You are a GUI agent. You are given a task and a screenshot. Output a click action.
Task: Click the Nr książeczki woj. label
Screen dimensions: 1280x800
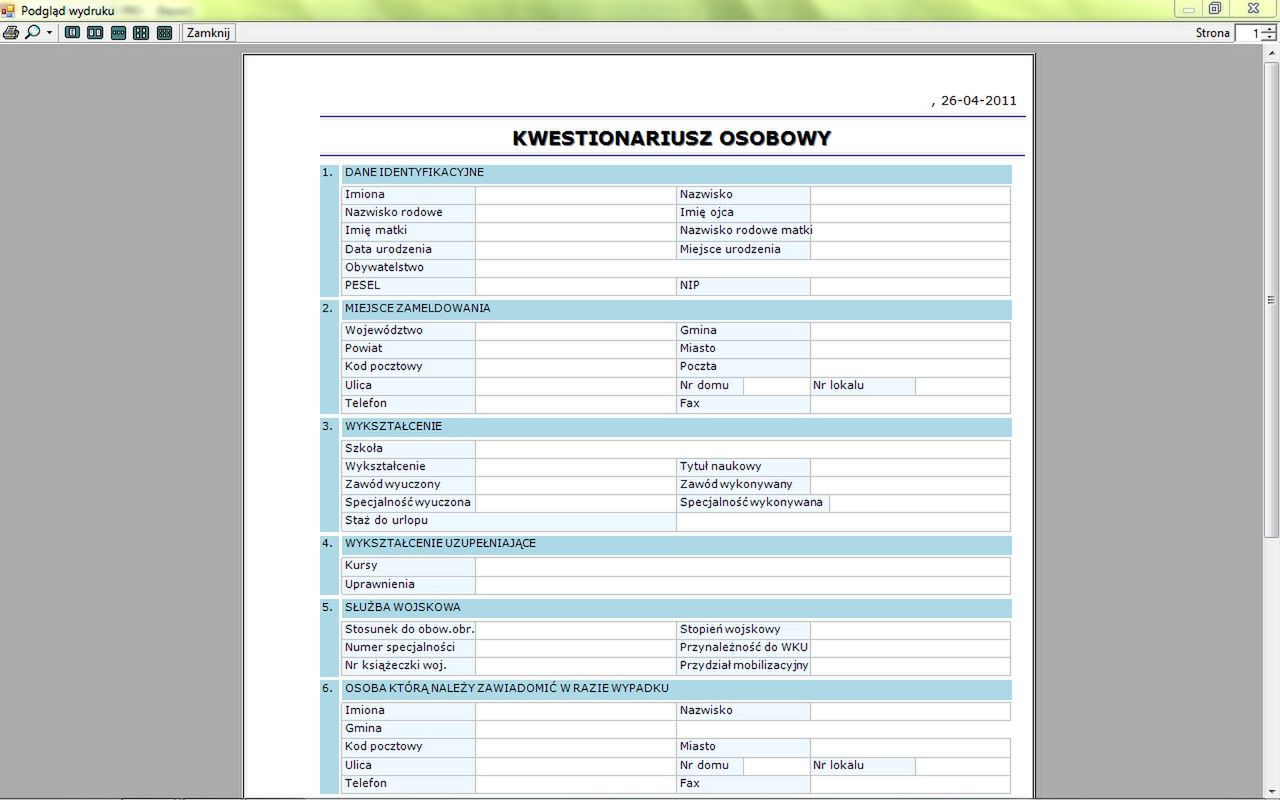pos(396,665)
